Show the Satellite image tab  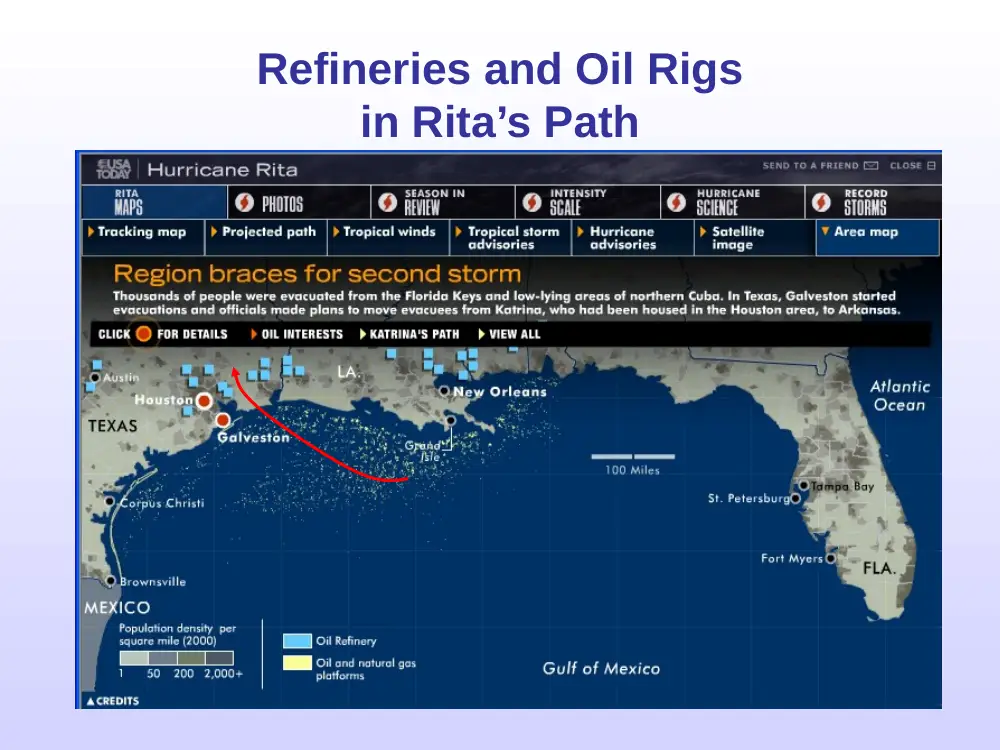(x=755, y=237)
